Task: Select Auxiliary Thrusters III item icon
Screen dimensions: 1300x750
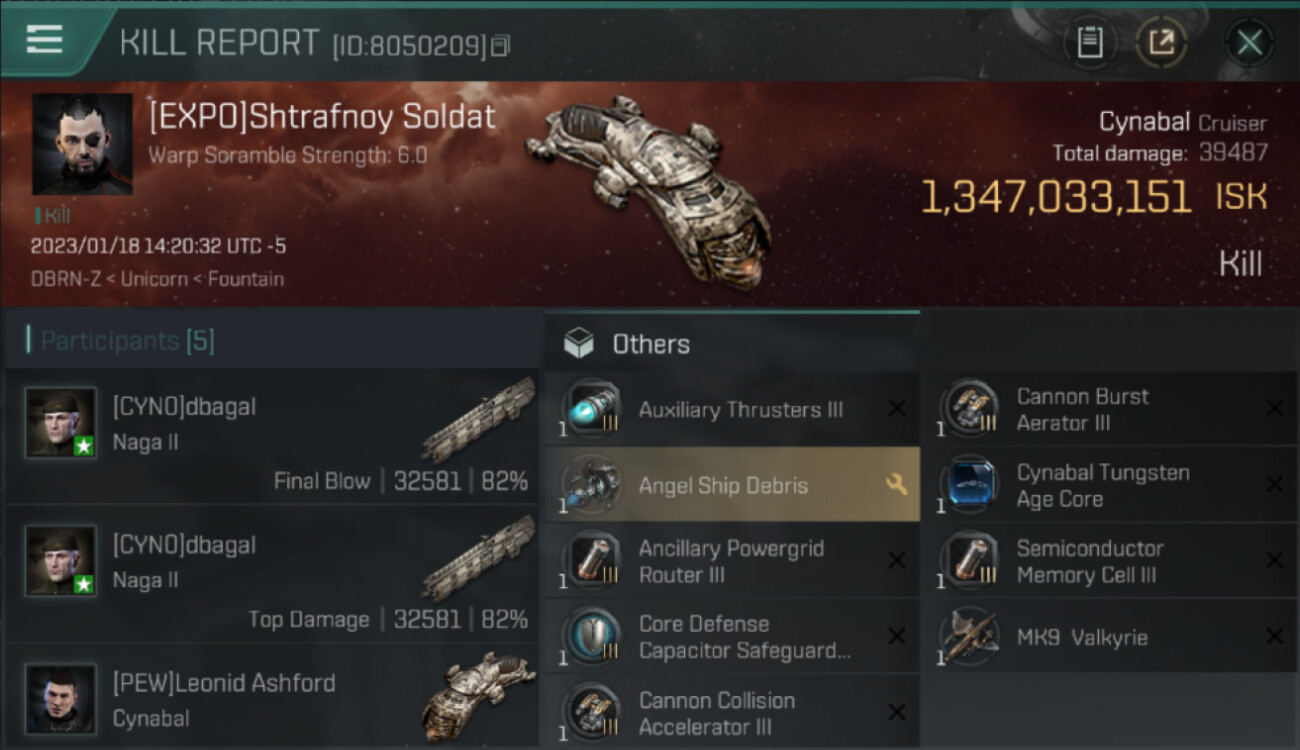Action: (x=591, y=410)
